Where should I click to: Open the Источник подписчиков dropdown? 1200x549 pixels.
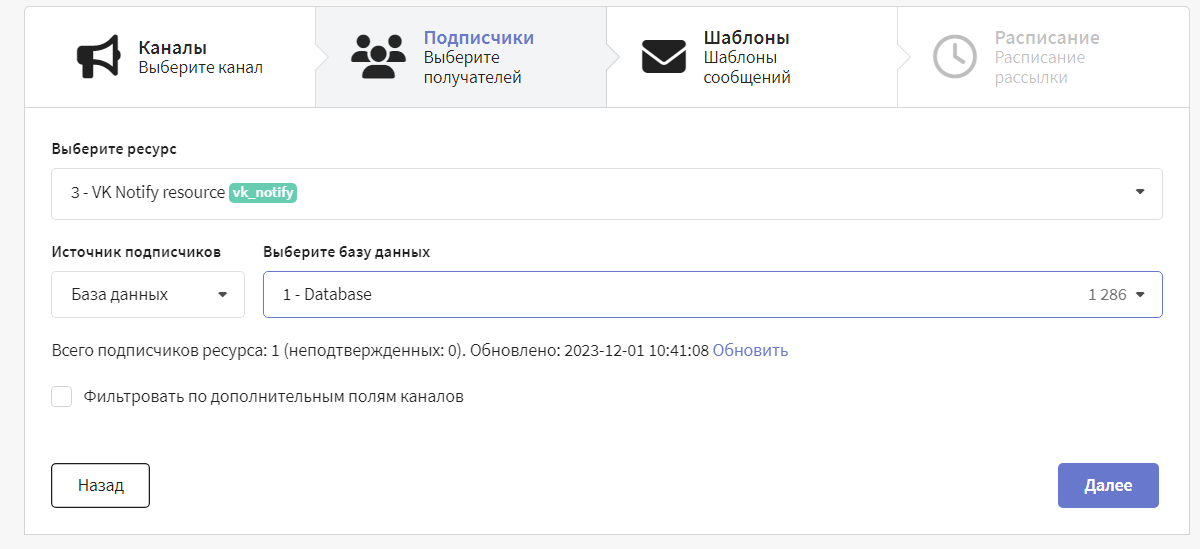click(148, 295)
